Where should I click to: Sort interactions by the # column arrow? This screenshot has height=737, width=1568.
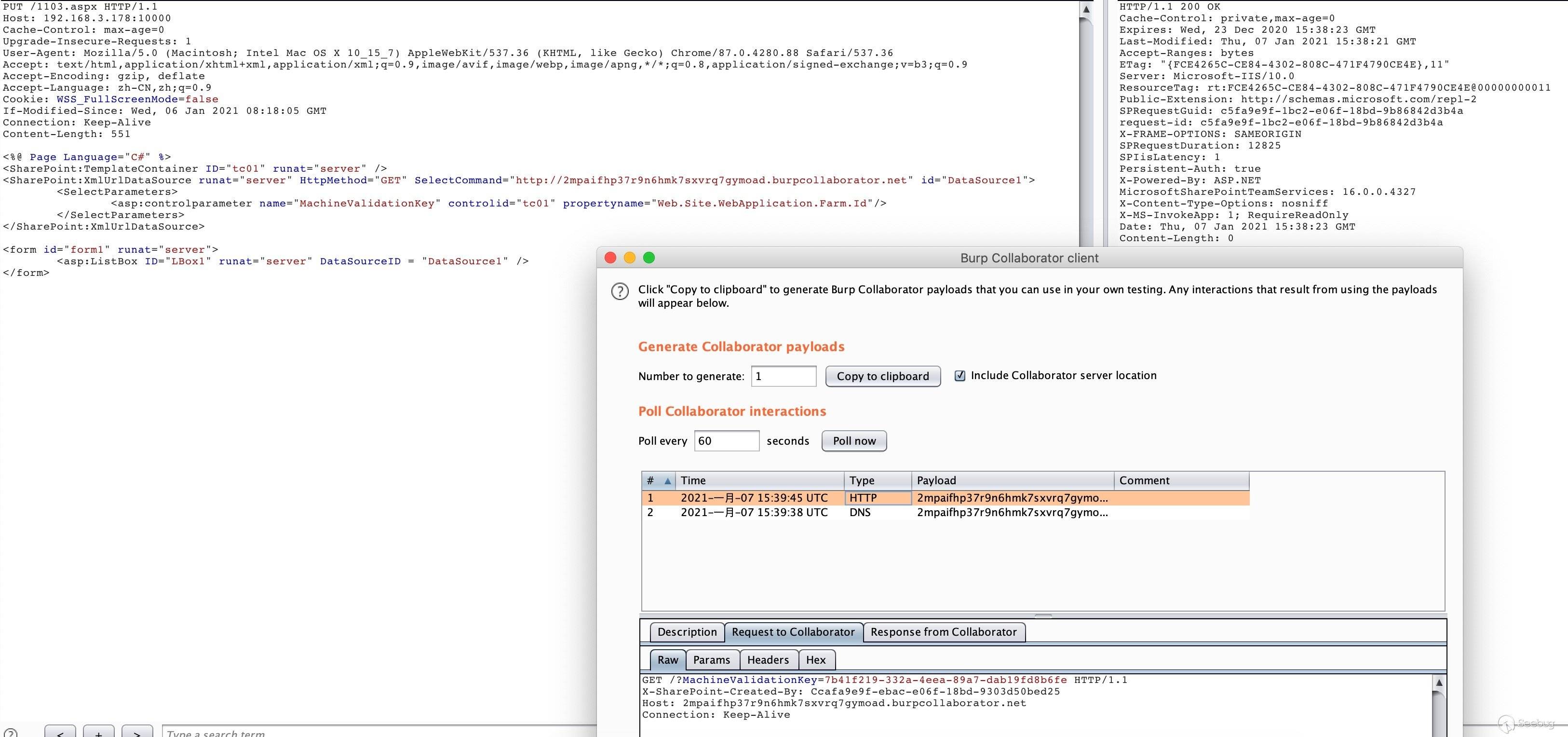[x=668, y=480]
